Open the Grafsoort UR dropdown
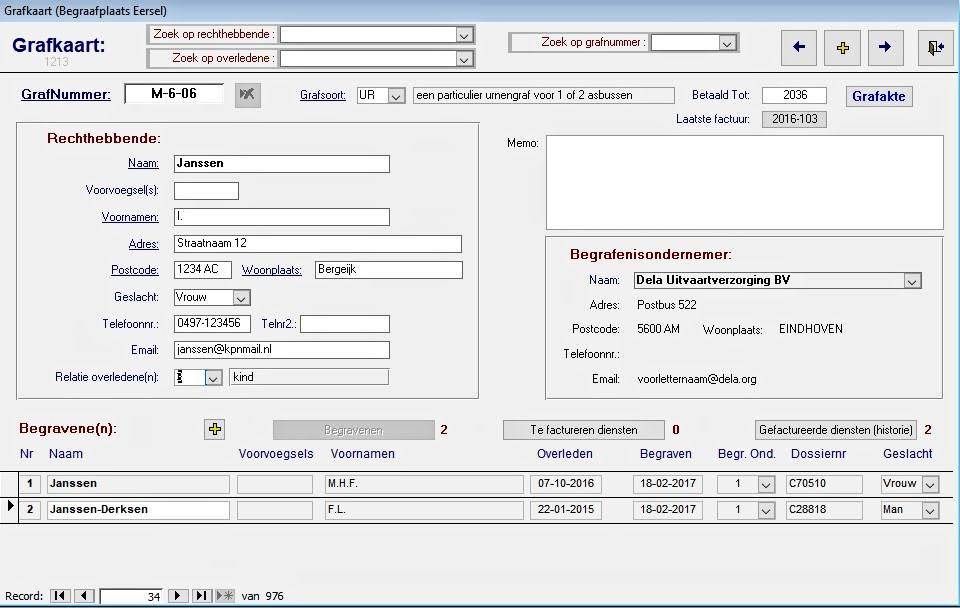The width and height of the screenshot is (960, 608). click(396, 96)
